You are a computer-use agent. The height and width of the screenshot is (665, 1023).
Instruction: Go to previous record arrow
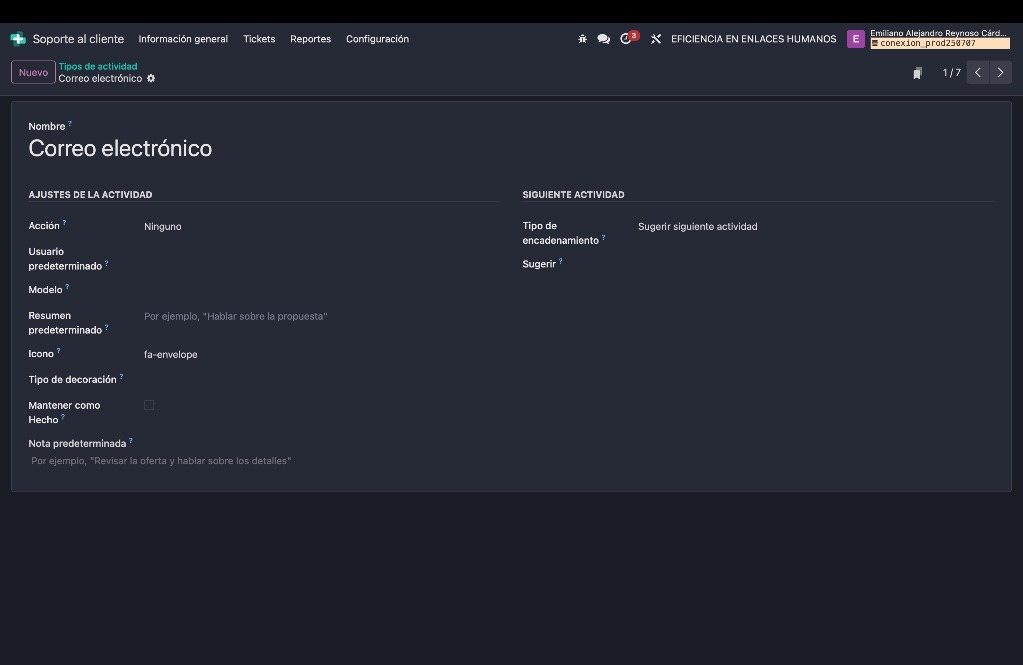coord(978,72)
